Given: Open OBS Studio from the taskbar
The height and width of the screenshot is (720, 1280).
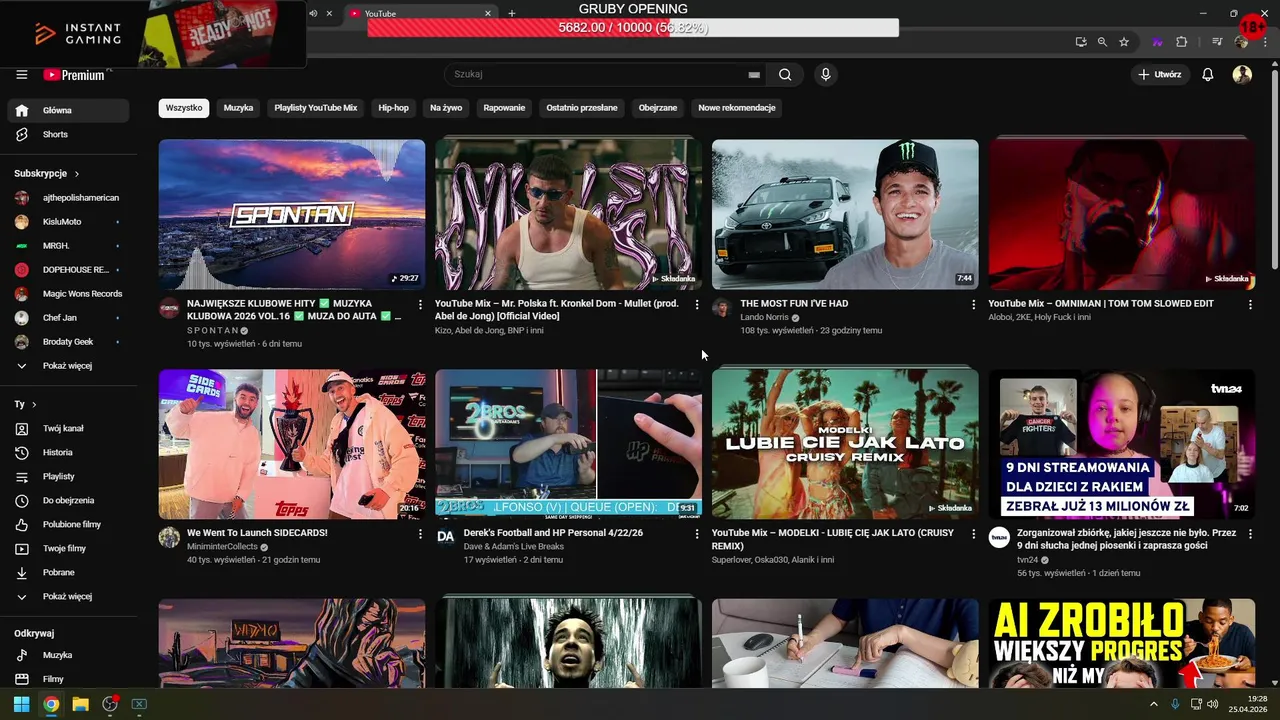Looking at the screenshot, I should pyautogui.click(x=110, y=704).
